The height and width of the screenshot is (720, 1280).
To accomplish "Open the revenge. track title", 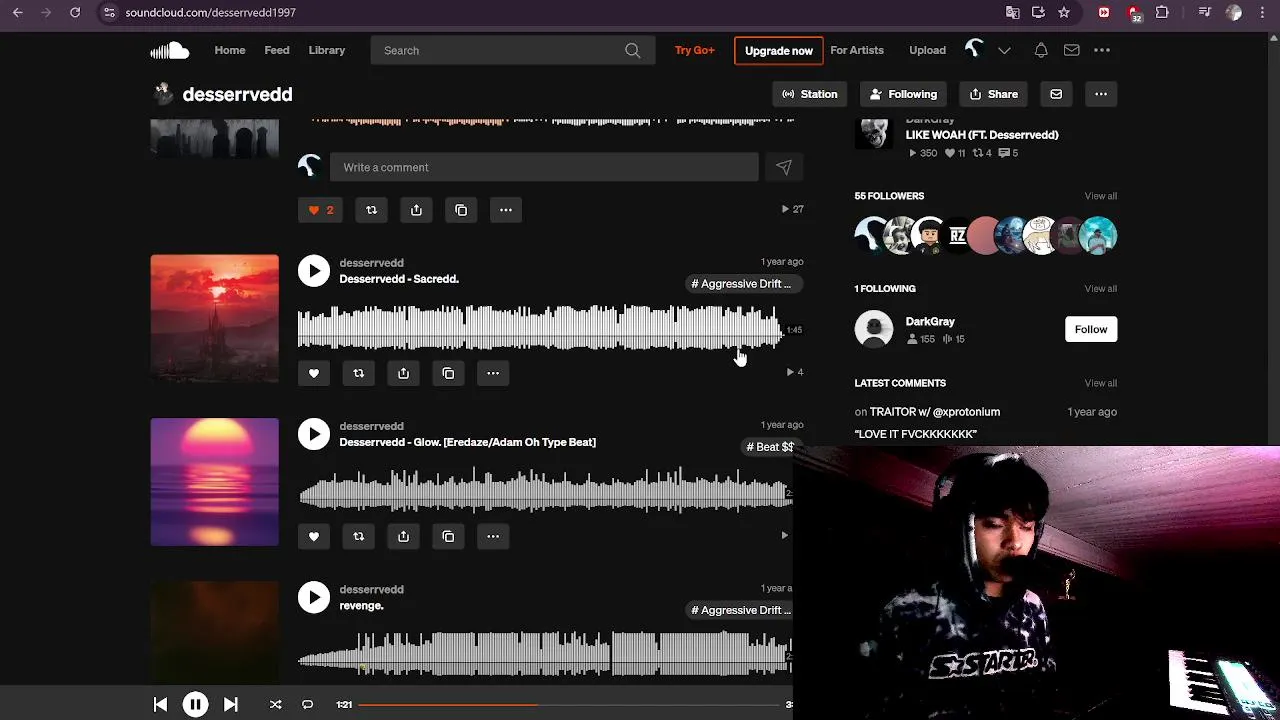I will (361, 606).
